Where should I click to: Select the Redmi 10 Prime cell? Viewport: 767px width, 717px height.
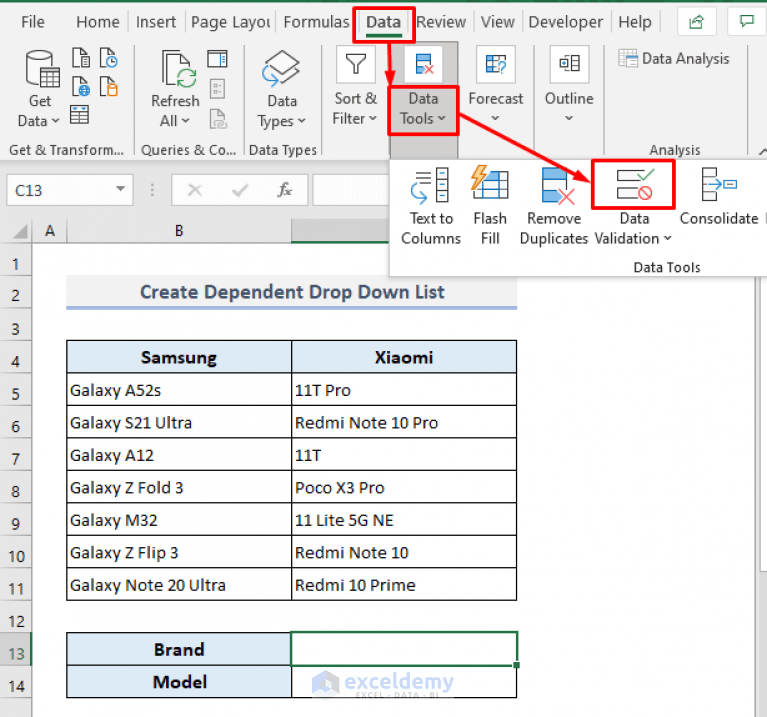[404, 585]
